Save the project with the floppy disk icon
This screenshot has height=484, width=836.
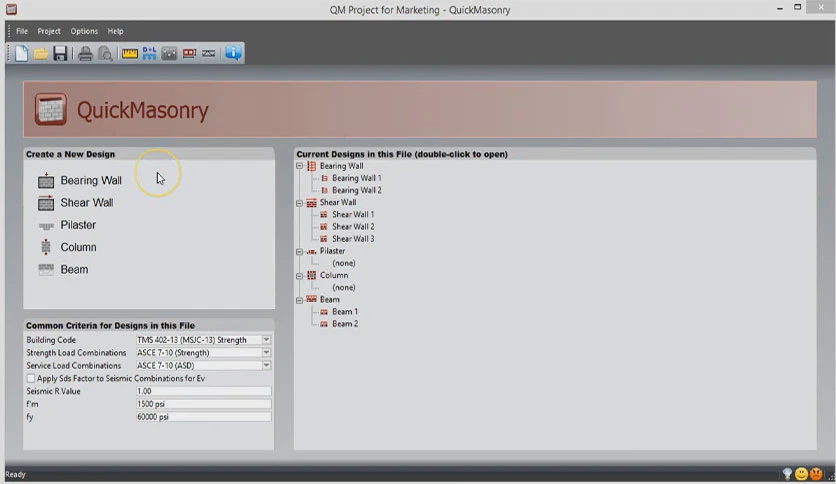(x=60, y=53)
